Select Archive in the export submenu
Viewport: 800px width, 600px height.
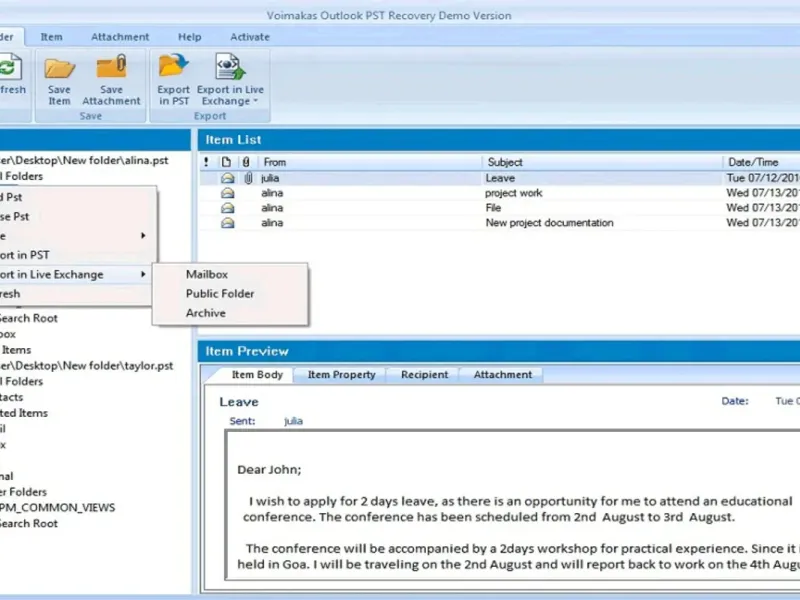pos(206,313)
